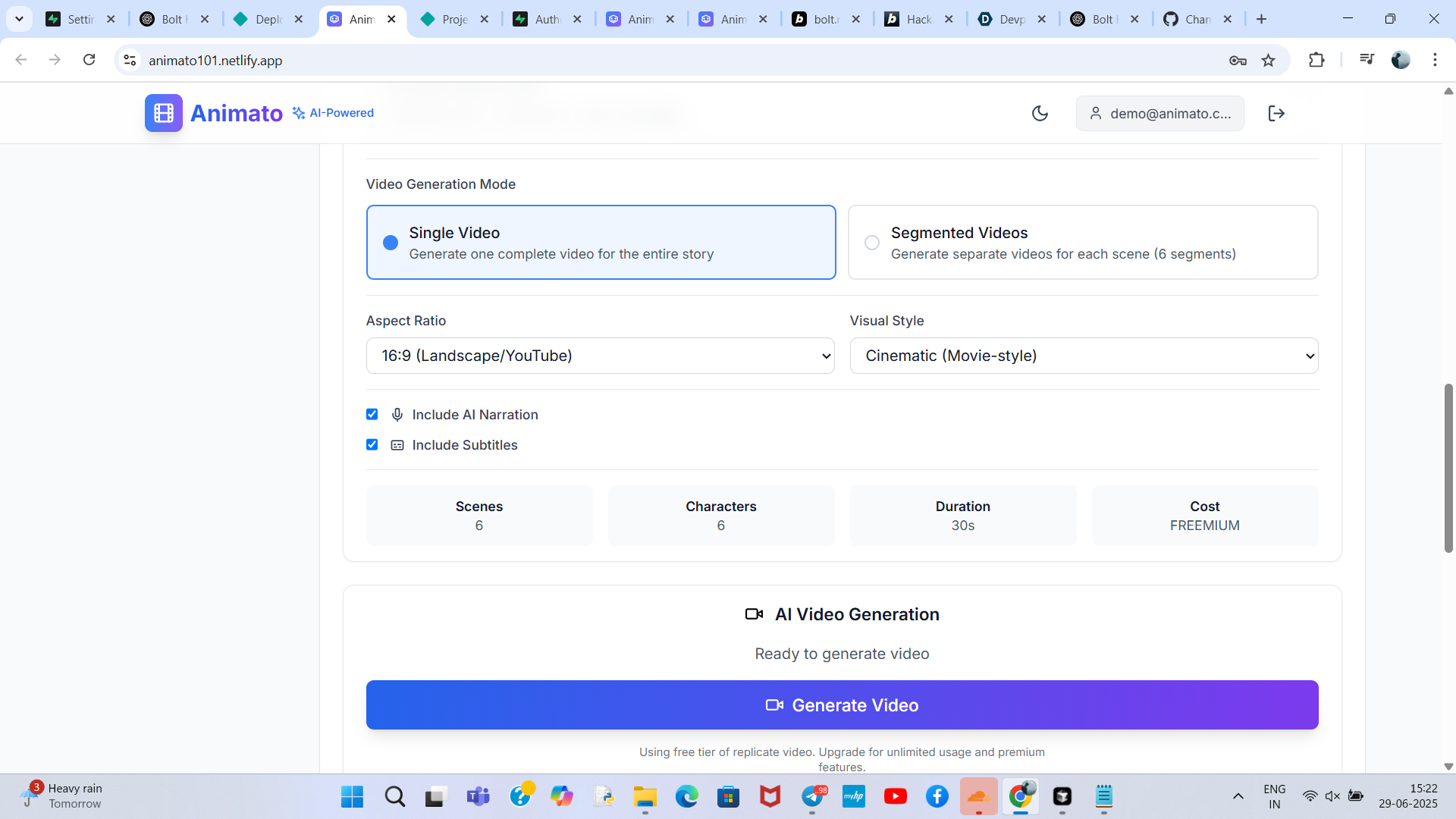This screenshot has height=819, width=1456.
Task: Open the Visual Style dropdown
Action: (1083, 356)
